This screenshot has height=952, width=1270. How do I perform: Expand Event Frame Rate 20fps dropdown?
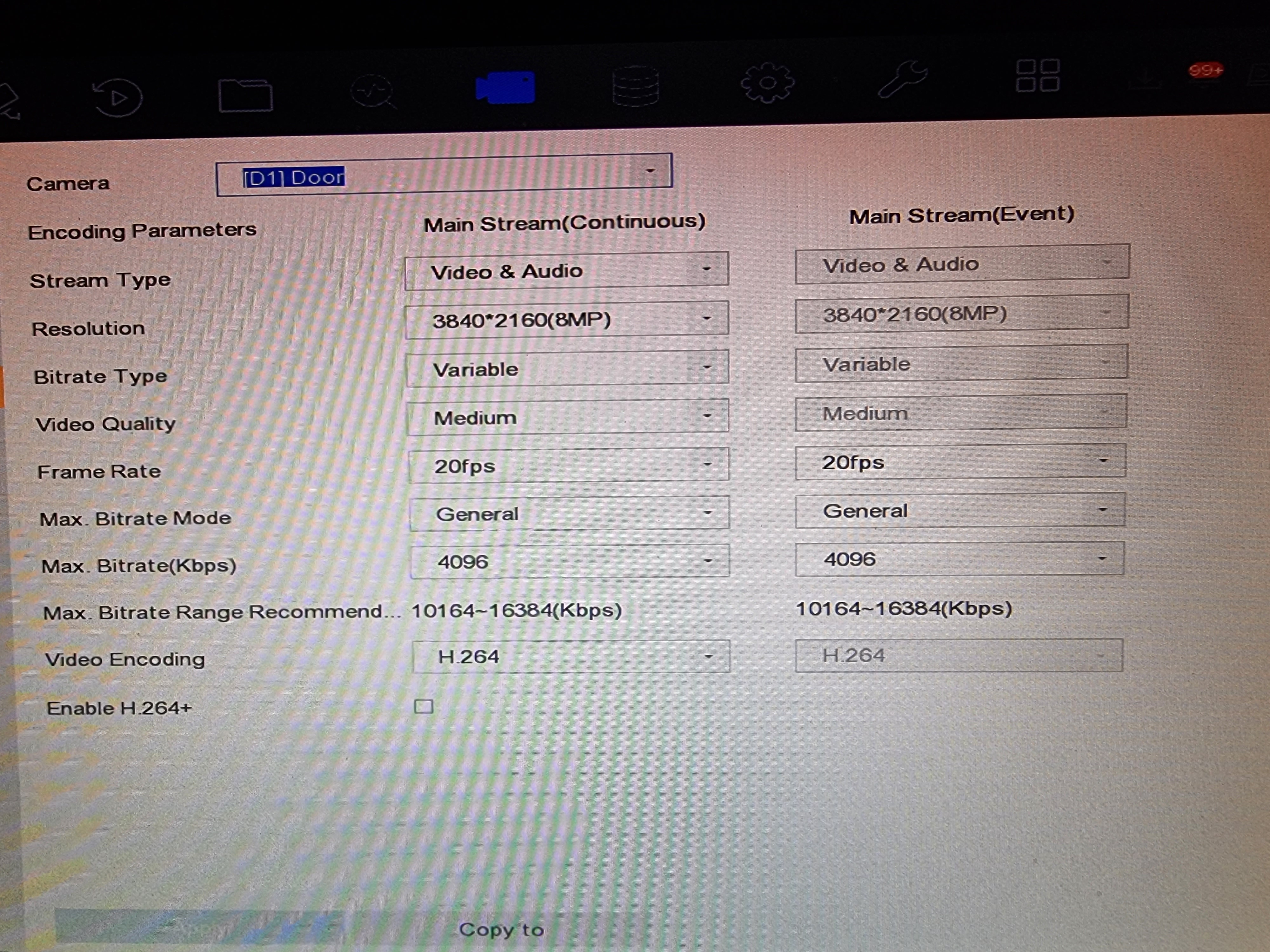click(1102, 461)
